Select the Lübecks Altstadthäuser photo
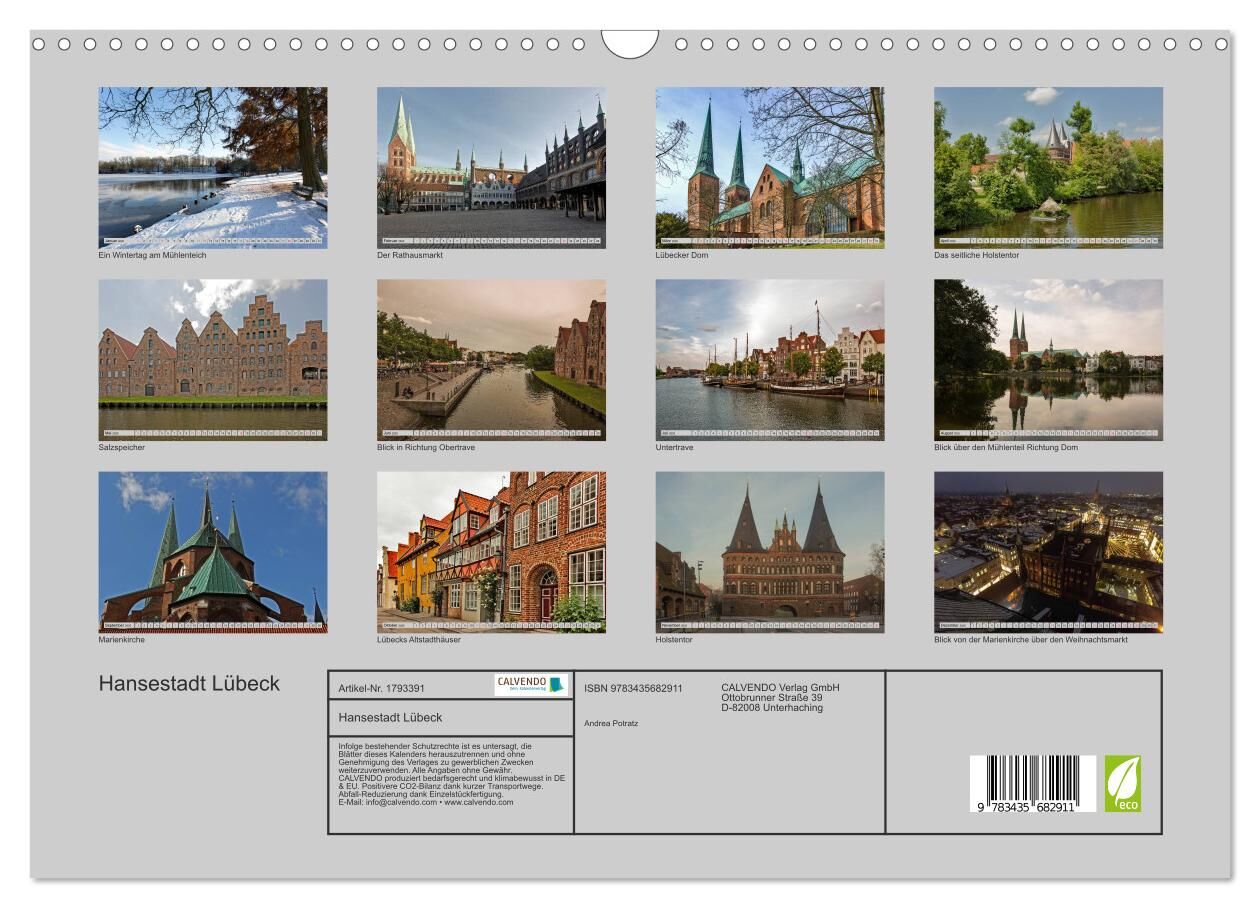 click(x=491, y=552)
